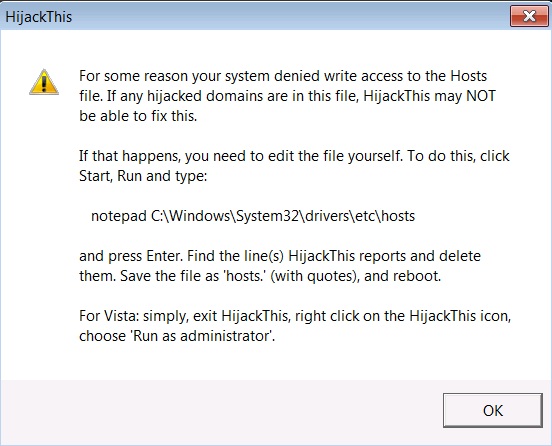Viewport: 552px width, 446px height.
Task: Click 'and press Enter' text
Action: coord(131,256)
